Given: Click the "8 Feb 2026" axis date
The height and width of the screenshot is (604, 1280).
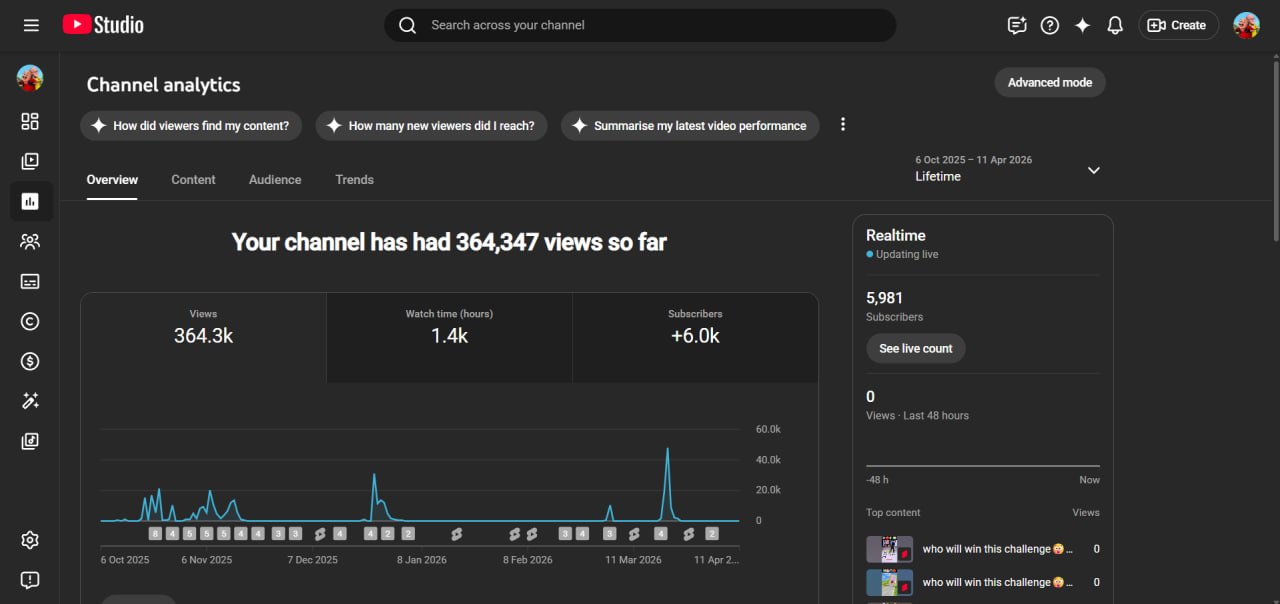Looking at the screenshot, I should click(528, 560).
